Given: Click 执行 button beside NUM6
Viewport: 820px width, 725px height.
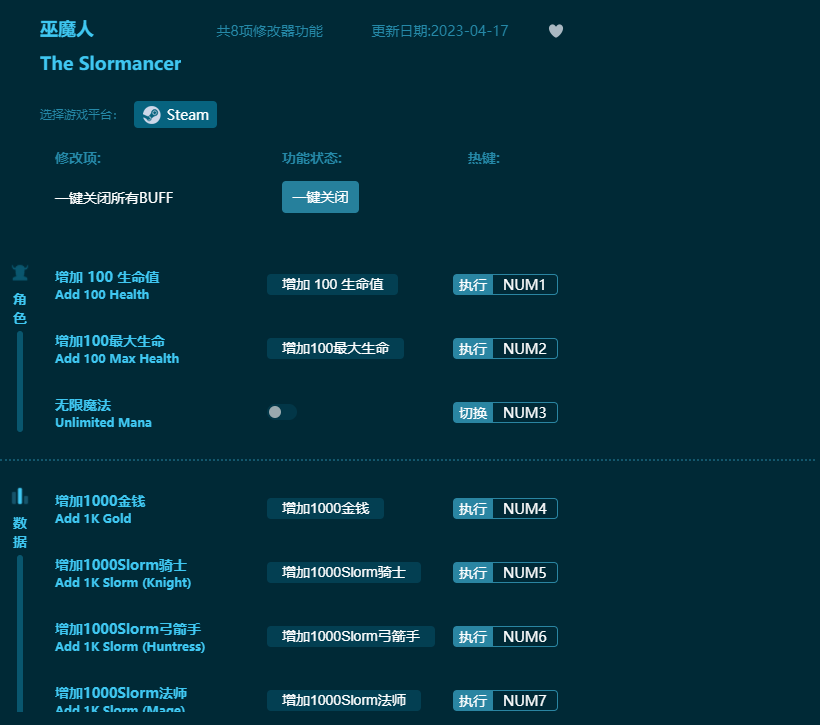Looking at the screenshot, I should click(x=473, y=637).
